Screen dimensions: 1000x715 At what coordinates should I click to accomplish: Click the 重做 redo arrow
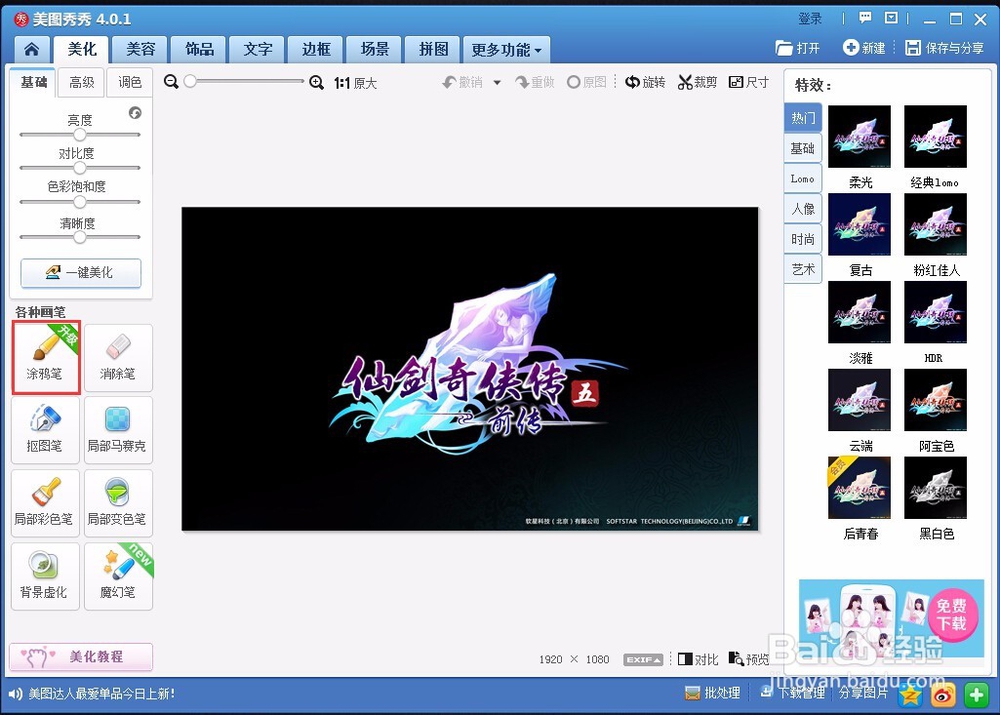pos(534,82)
